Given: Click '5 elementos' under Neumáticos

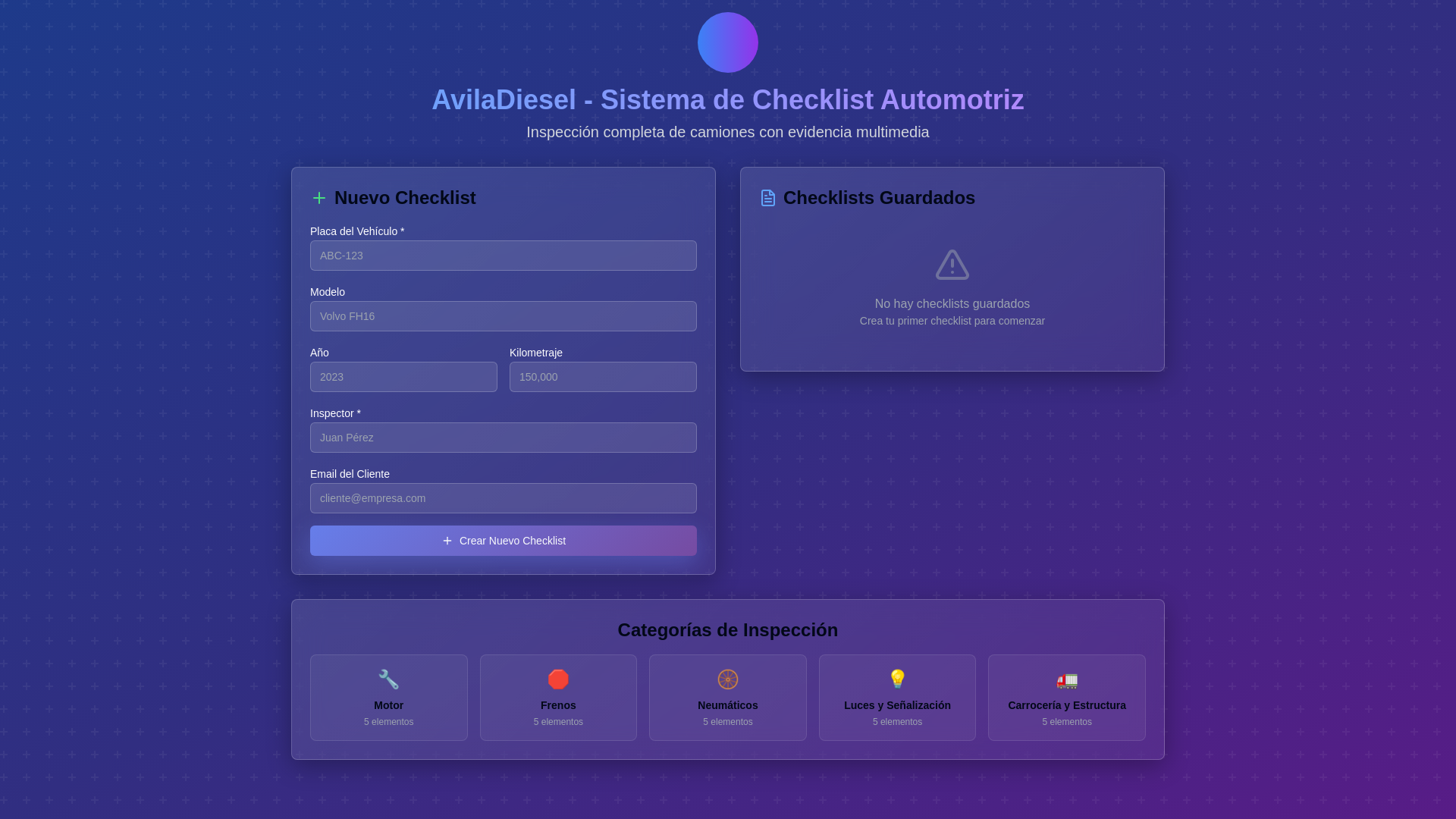Looking at the screenshot, I should (x=728, y=722).
